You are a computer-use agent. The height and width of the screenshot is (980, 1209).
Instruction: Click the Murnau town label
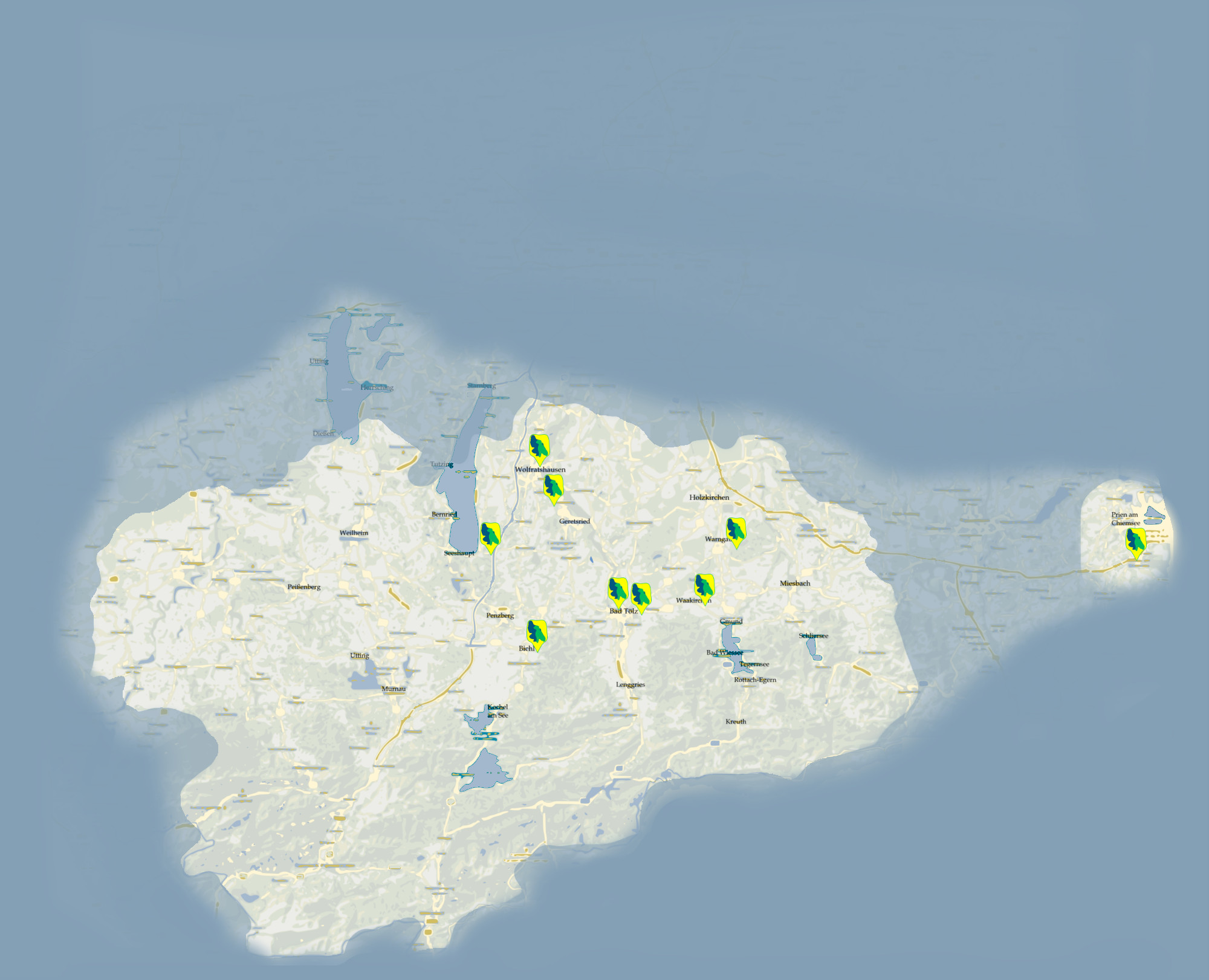click(x=394, y=689)
